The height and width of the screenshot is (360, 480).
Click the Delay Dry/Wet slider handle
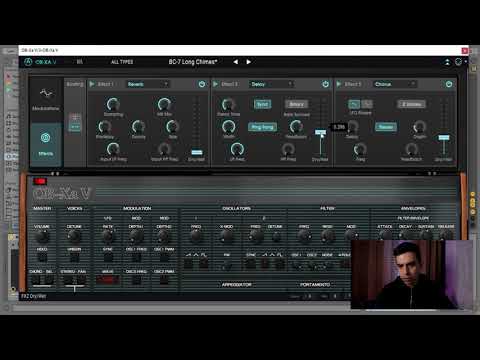pyautogui.click(x=320, y=132)
